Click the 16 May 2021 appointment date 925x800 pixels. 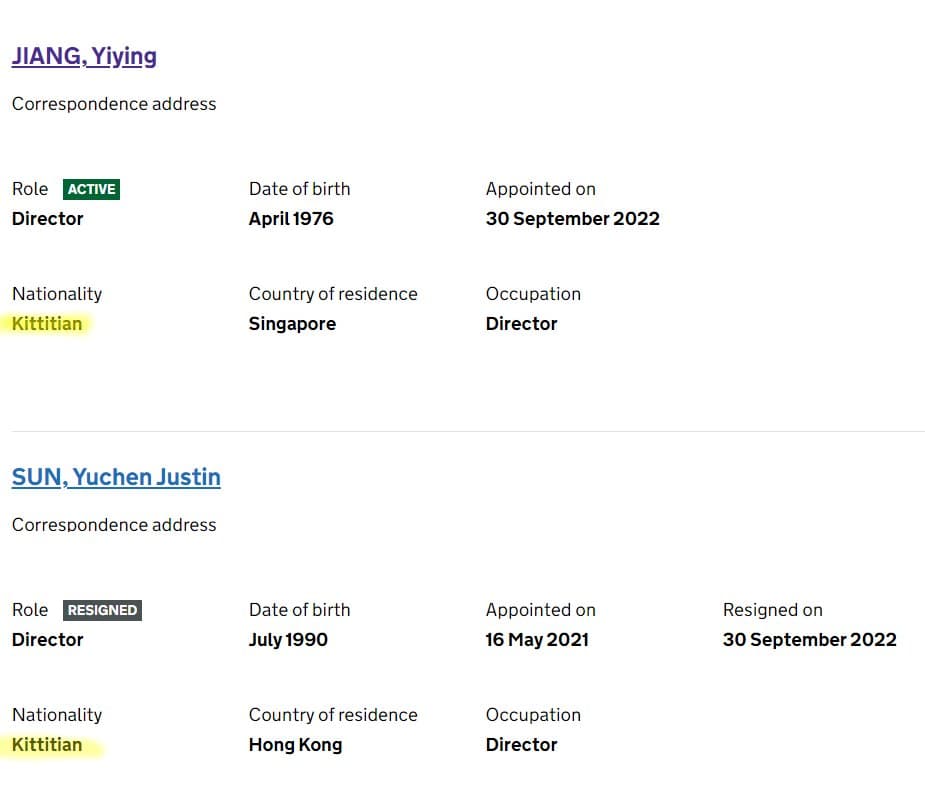537,640
